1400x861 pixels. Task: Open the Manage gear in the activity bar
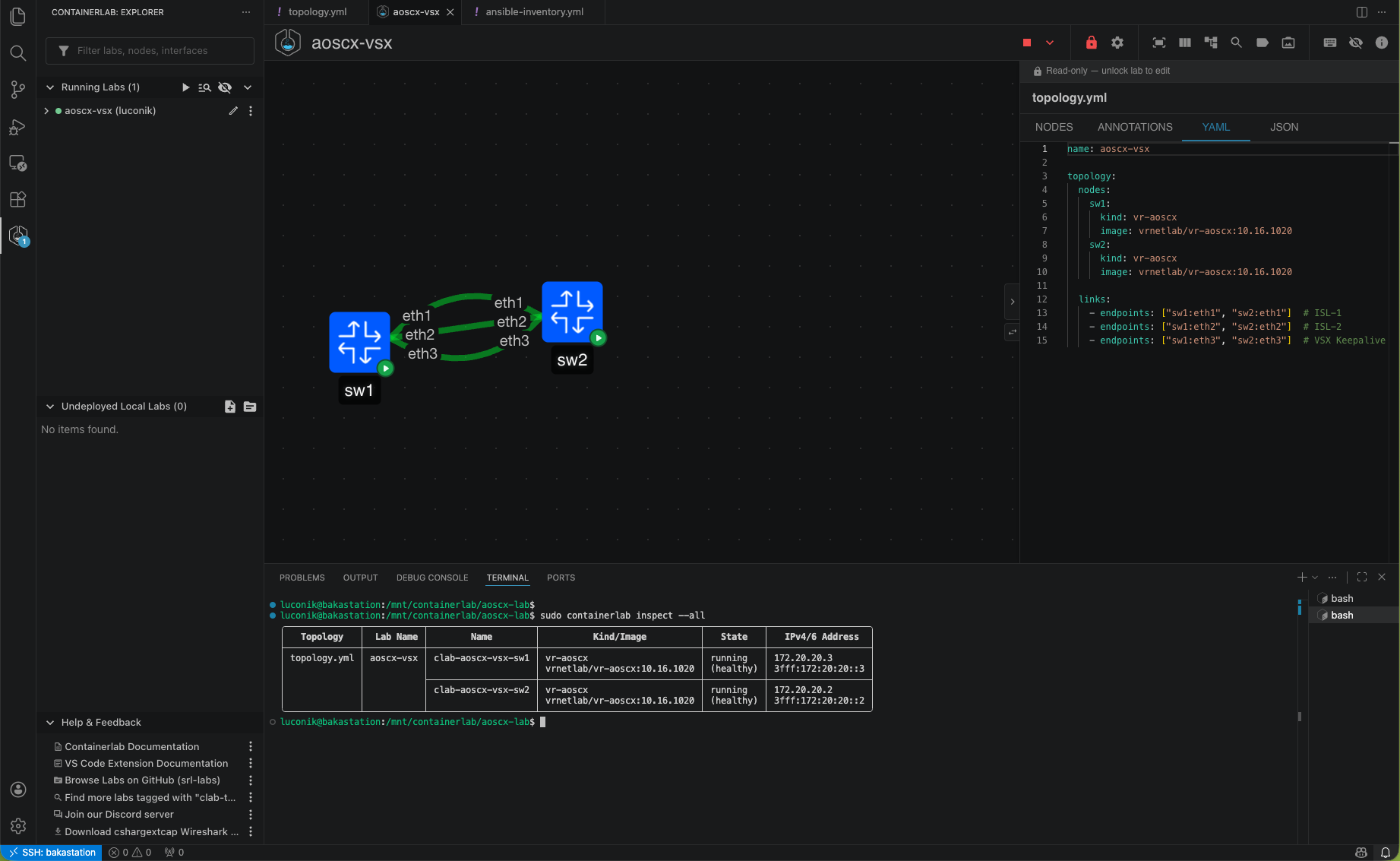pyautogui.click(x=18, y=825)
